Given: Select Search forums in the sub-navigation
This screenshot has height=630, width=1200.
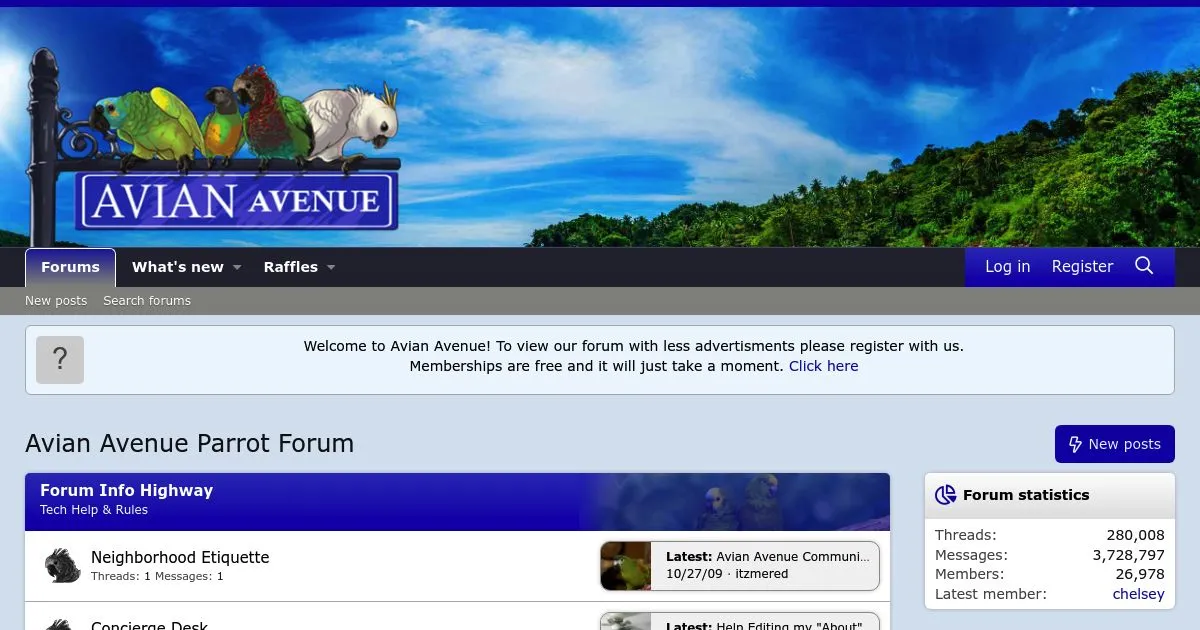Looking at the screenshot, I should (x=147, y=301).
